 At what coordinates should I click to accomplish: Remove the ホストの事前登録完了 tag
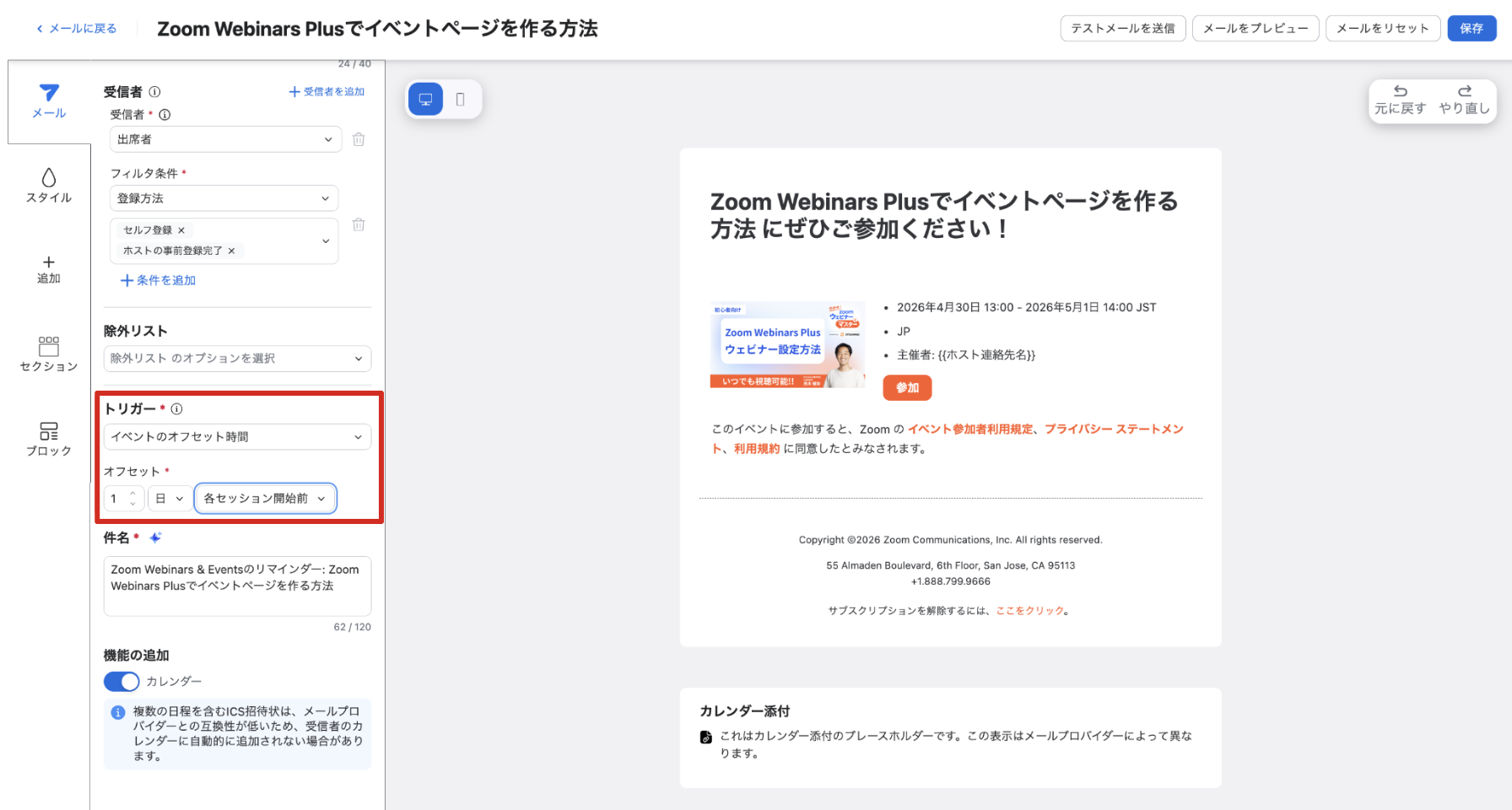(x=231, y=251)
